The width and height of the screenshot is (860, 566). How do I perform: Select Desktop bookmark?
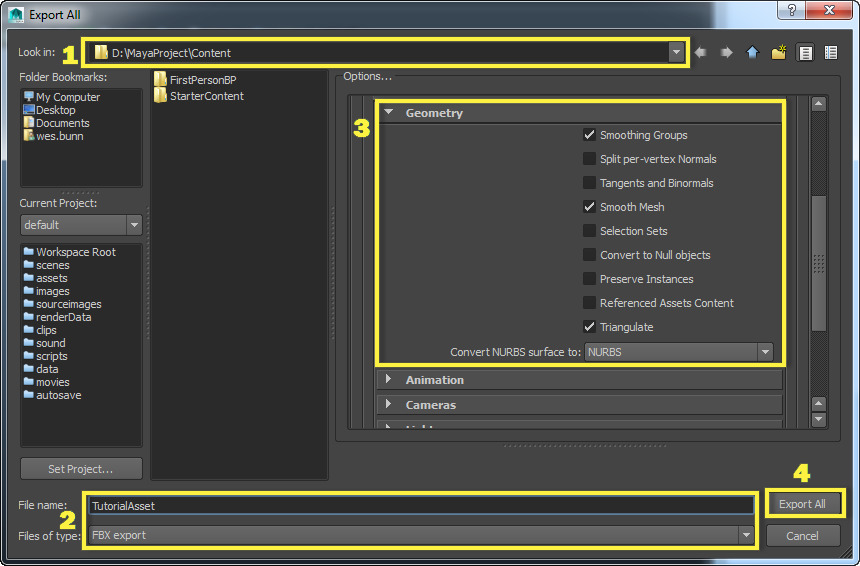49,110
